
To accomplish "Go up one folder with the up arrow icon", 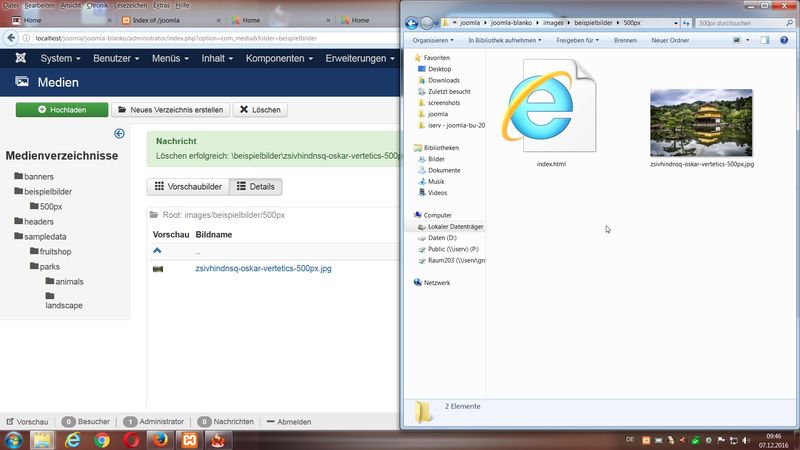I will click(x=157, y=251).
